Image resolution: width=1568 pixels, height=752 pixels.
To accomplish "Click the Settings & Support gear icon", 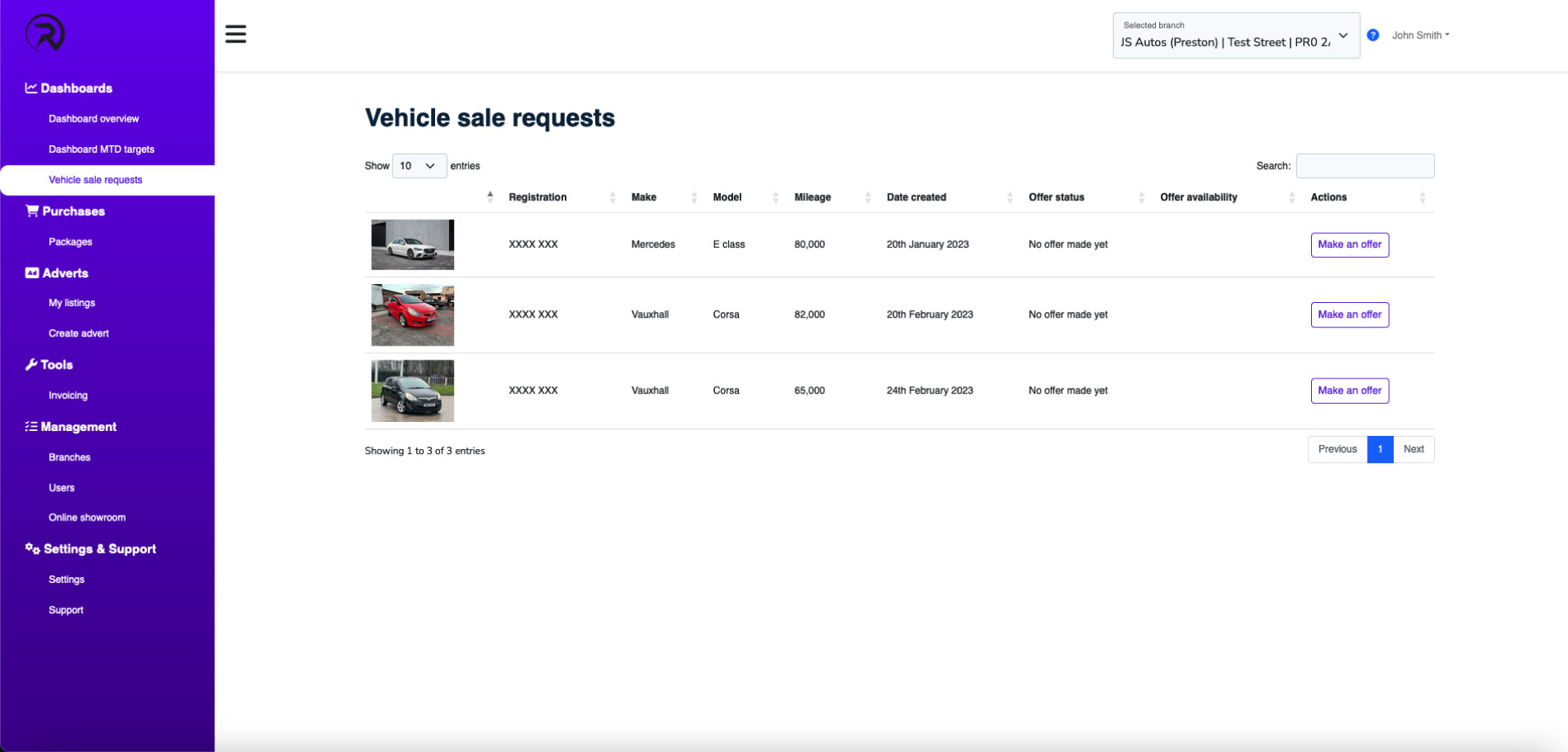I will [x=32, y=548].
